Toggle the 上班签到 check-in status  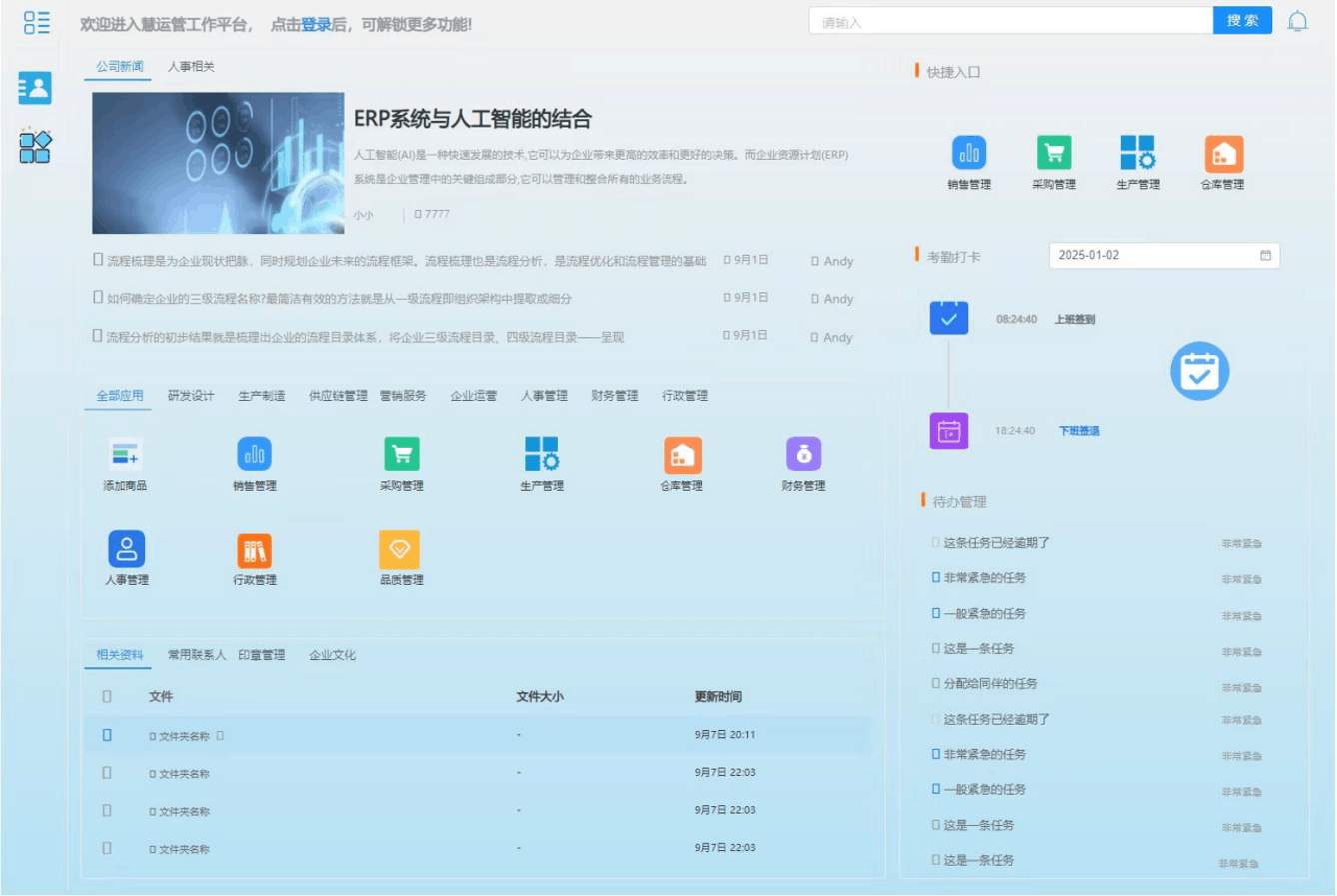click(947, 317)
